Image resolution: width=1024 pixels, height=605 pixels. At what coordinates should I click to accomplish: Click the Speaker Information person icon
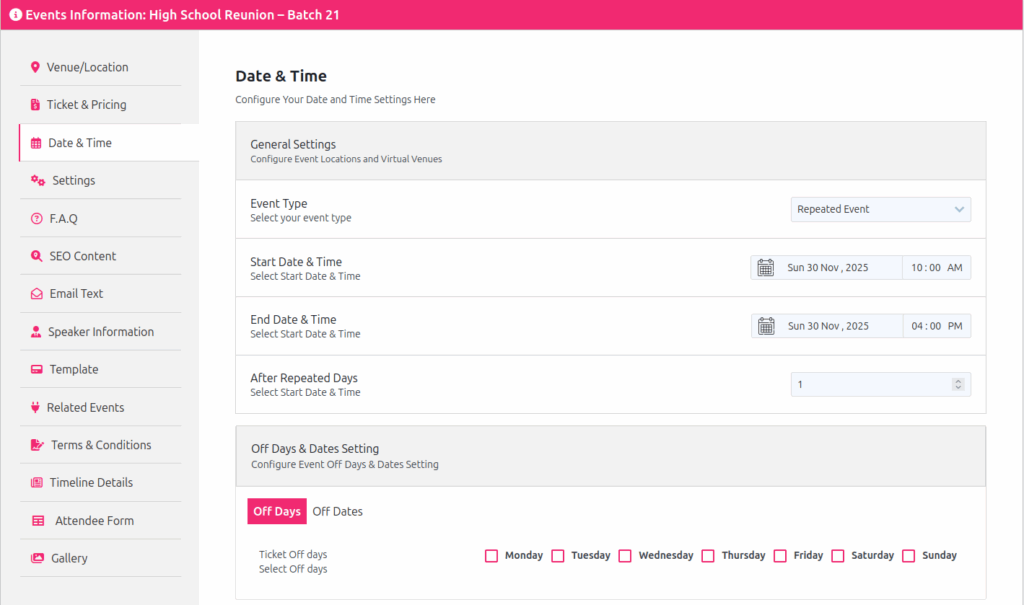pos(36,332)
